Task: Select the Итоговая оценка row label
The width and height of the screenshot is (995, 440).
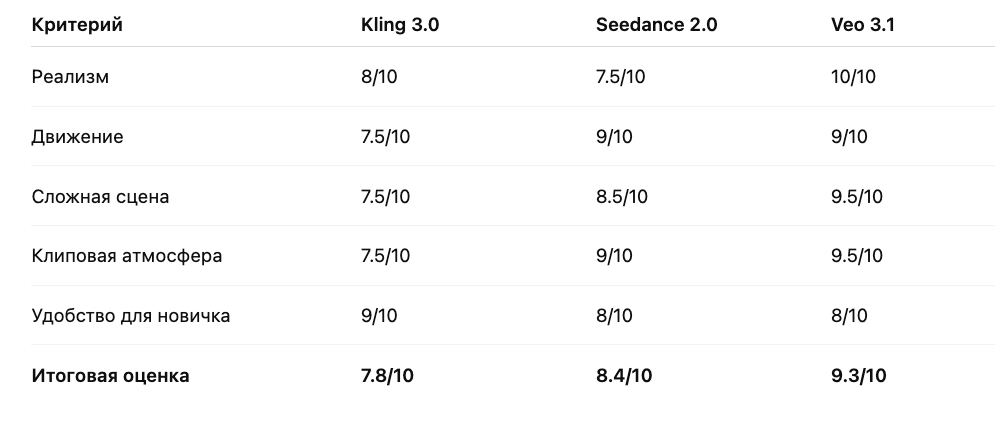Action: pos(110,376)
